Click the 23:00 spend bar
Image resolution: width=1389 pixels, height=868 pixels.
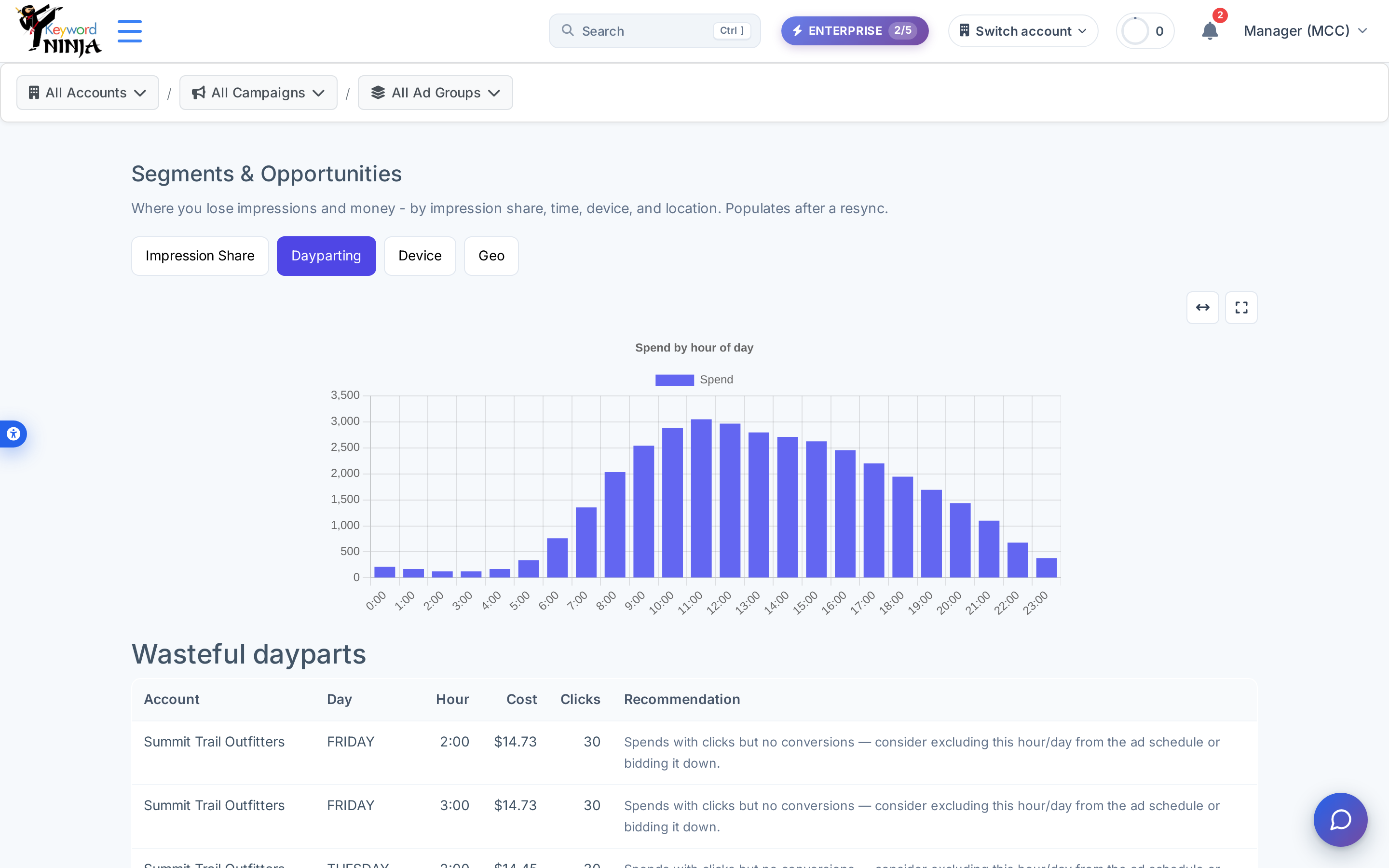[x=1047, y=568]
